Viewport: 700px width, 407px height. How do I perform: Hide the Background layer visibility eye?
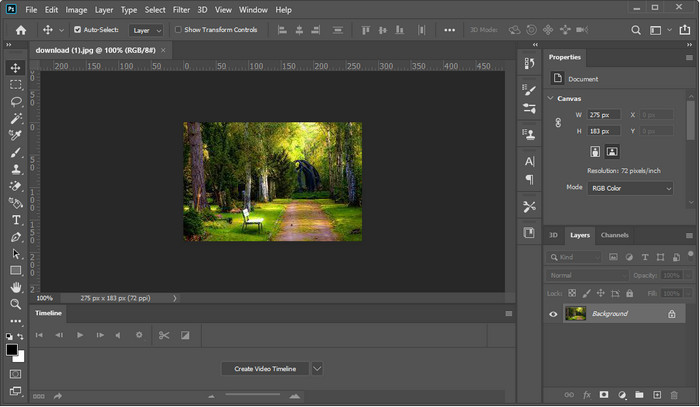pos(553,314)
